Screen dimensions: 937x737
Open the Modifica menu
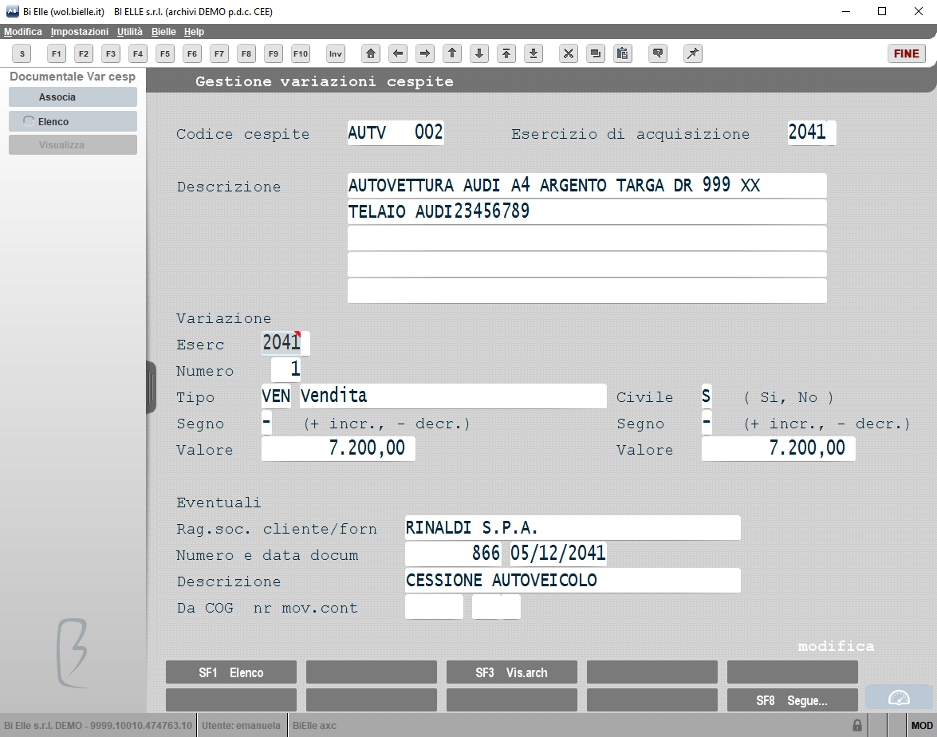pyautogui.click(x=23, y=32)
